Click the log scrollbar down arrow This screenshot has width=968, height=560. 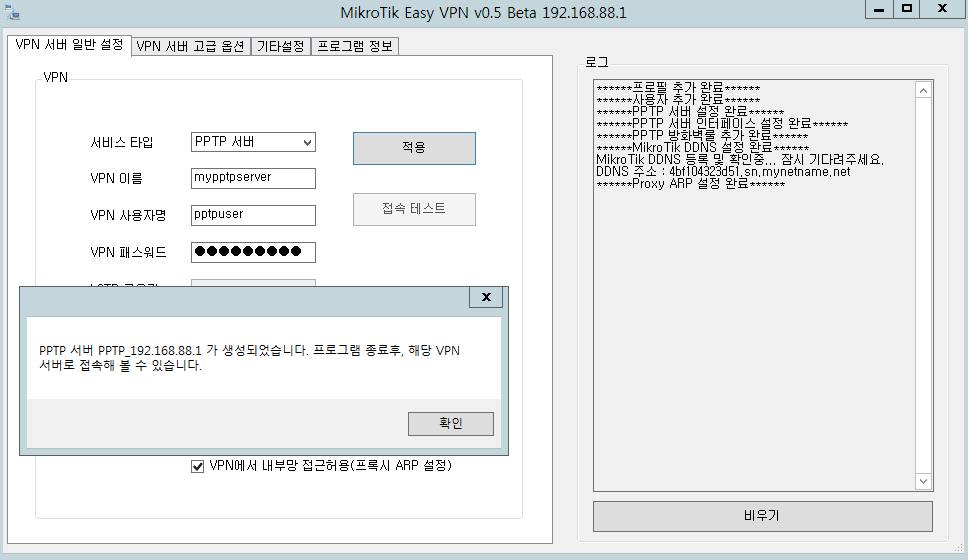pos(924,482)
